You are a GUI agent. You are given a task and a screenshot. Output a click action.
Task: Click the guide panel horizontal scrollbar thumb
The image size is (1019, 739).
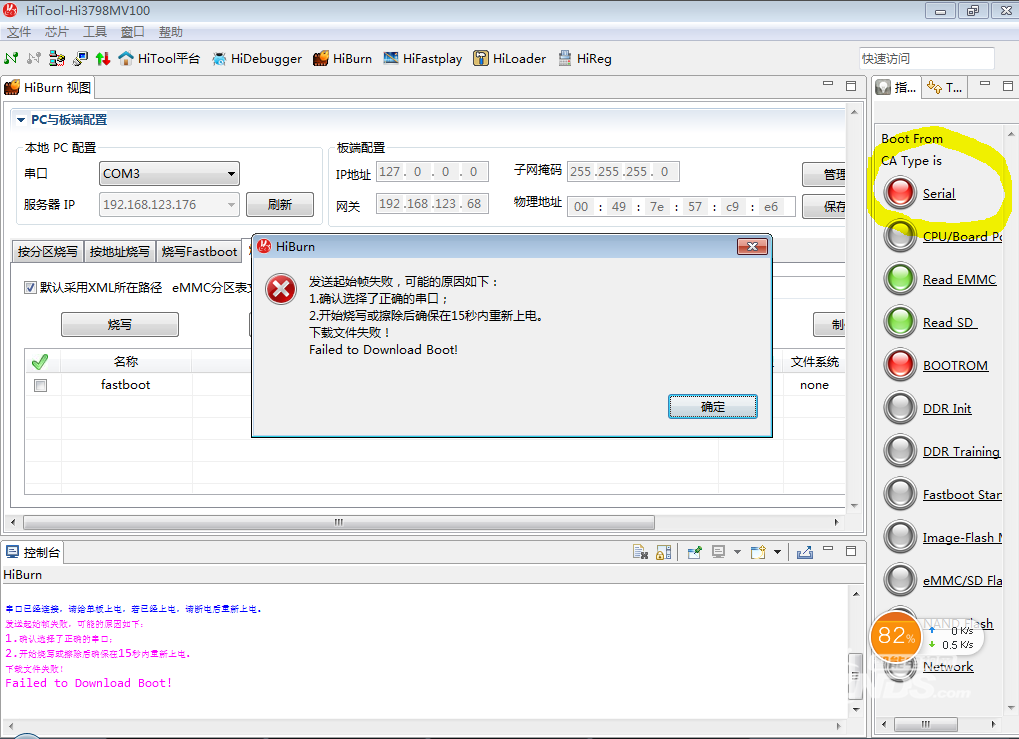point(925,724)
